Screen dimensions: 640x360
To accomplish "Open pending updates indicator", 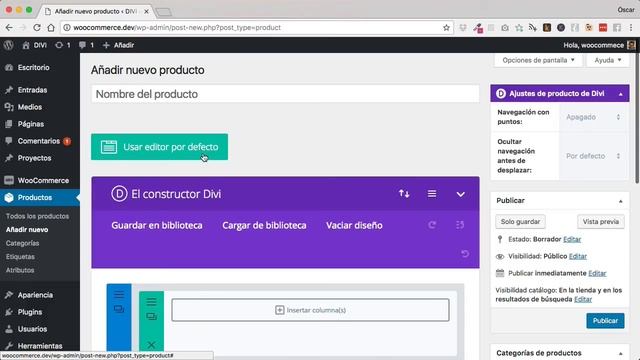I will point(63,45).
